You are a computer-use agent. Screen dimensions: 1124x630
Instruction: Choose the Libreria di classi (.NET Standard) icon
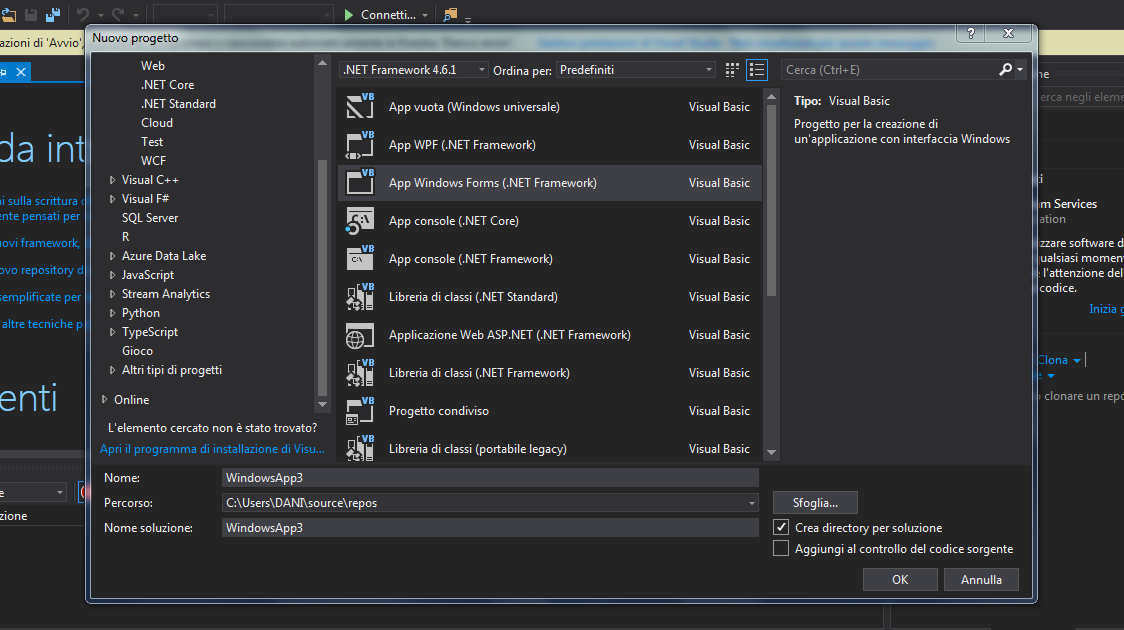(360, 296)
